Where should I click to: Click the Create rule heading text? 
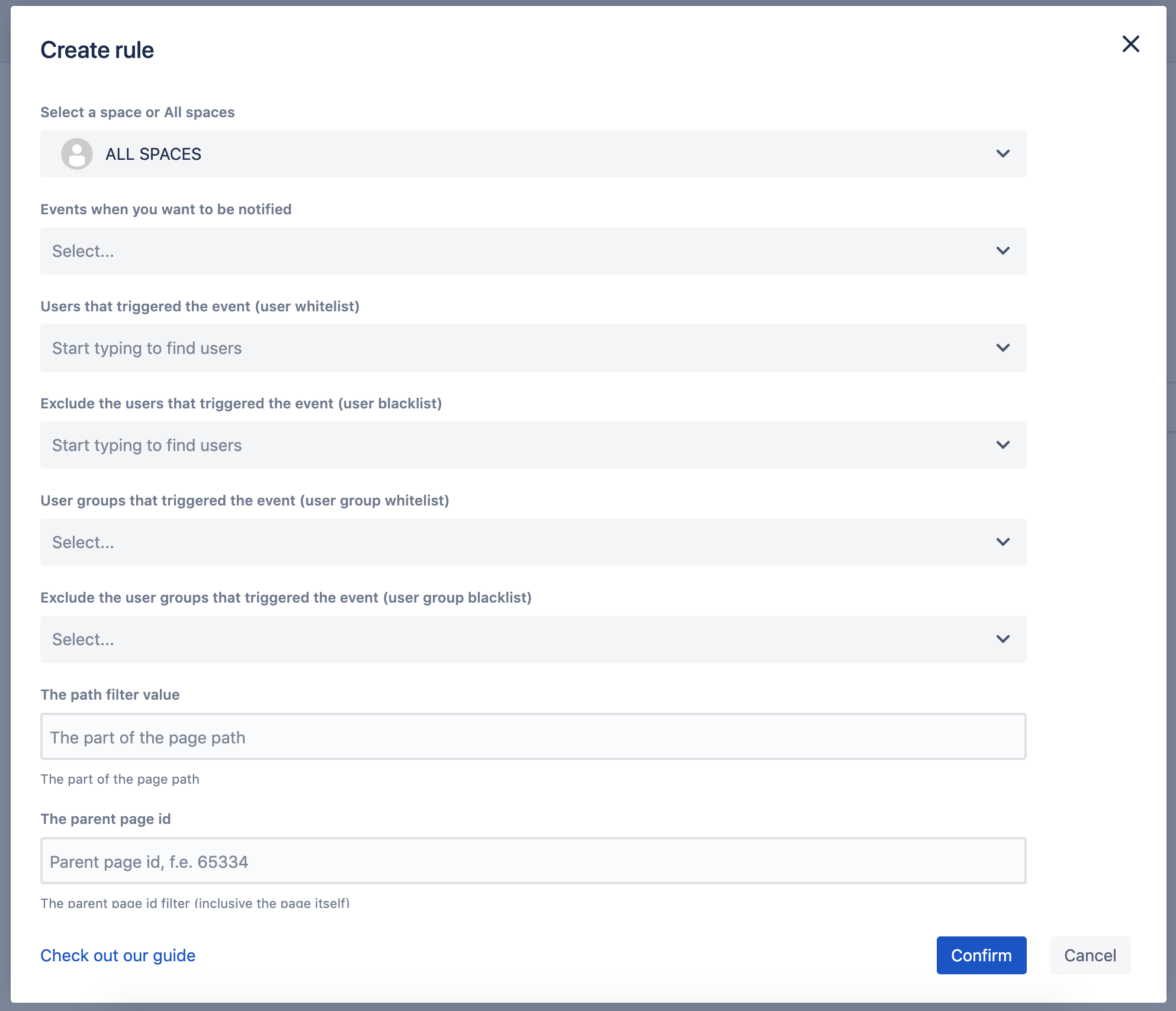pos(97,50)
